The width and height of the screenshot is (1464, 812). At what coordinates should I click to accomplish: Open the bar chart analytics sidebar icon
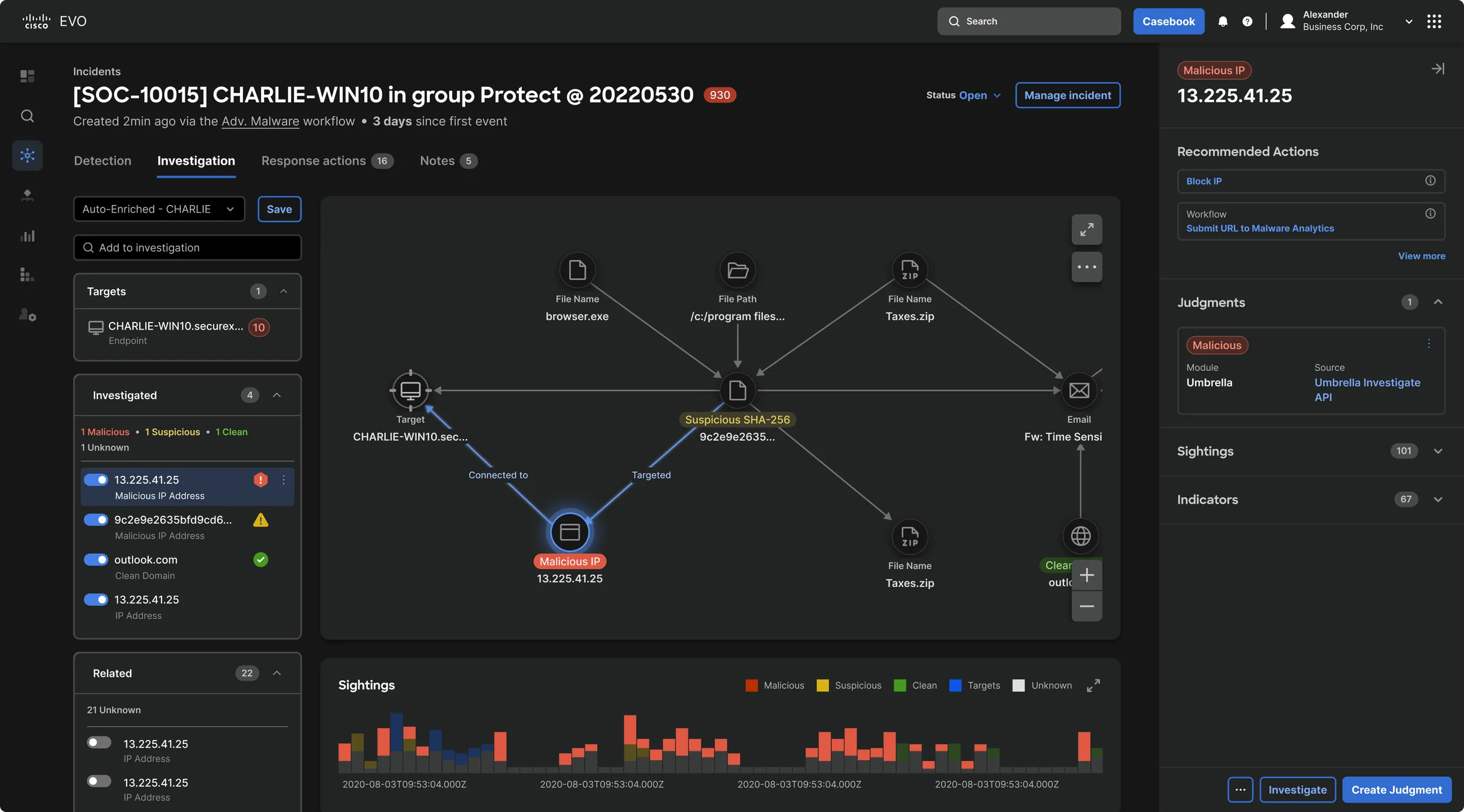(27, 236)
